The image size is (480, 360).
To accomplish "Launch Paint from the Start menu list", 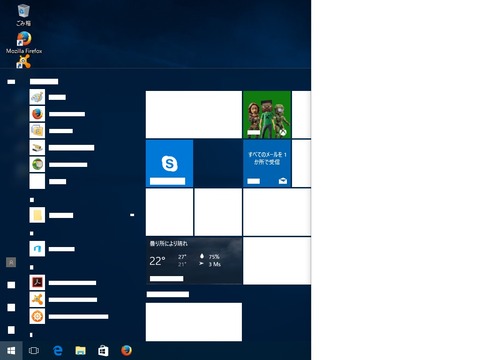I will (x=48, y=97).
